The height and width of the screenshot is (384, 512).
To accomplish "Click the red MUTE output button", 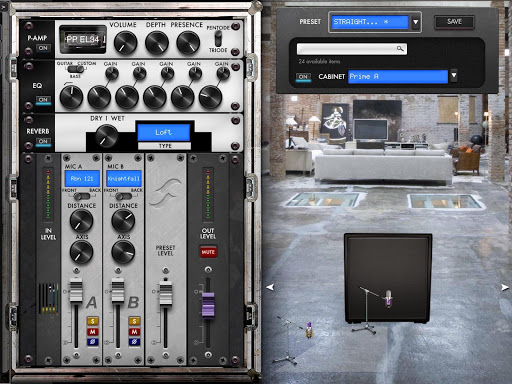I will 208,252.
